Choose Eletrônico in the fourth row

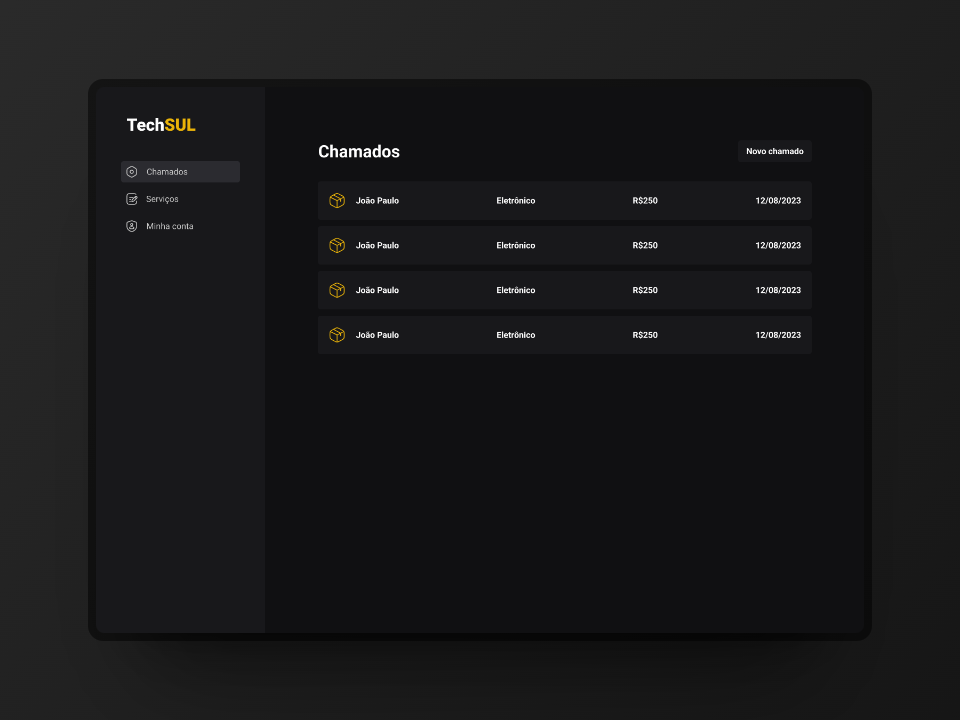pyautogui.click(x=515, y=335)
